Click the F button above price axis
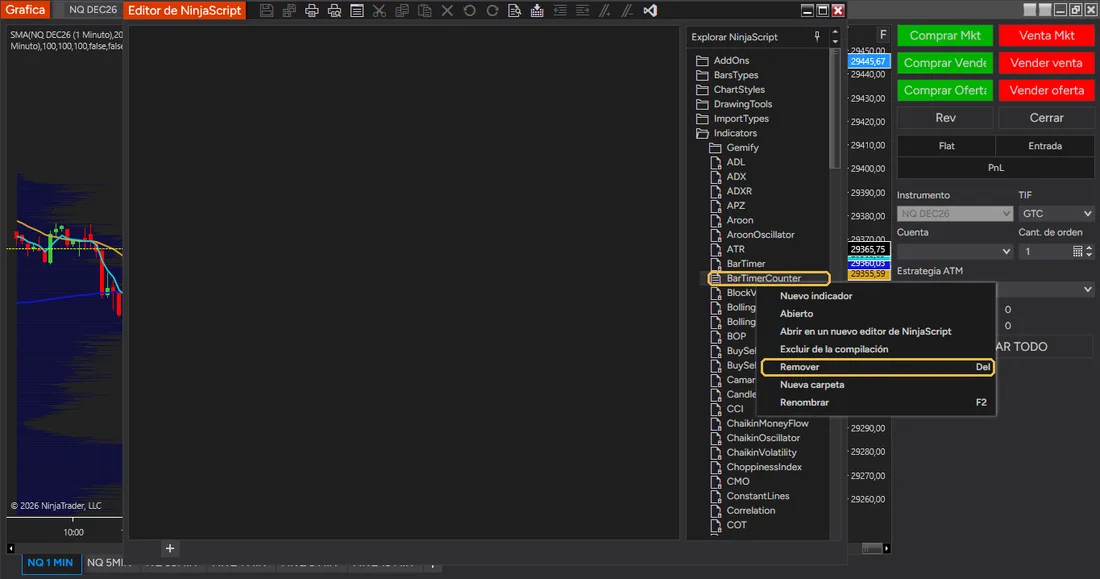This screenshot has width=1100, height=579. (883, 34)
